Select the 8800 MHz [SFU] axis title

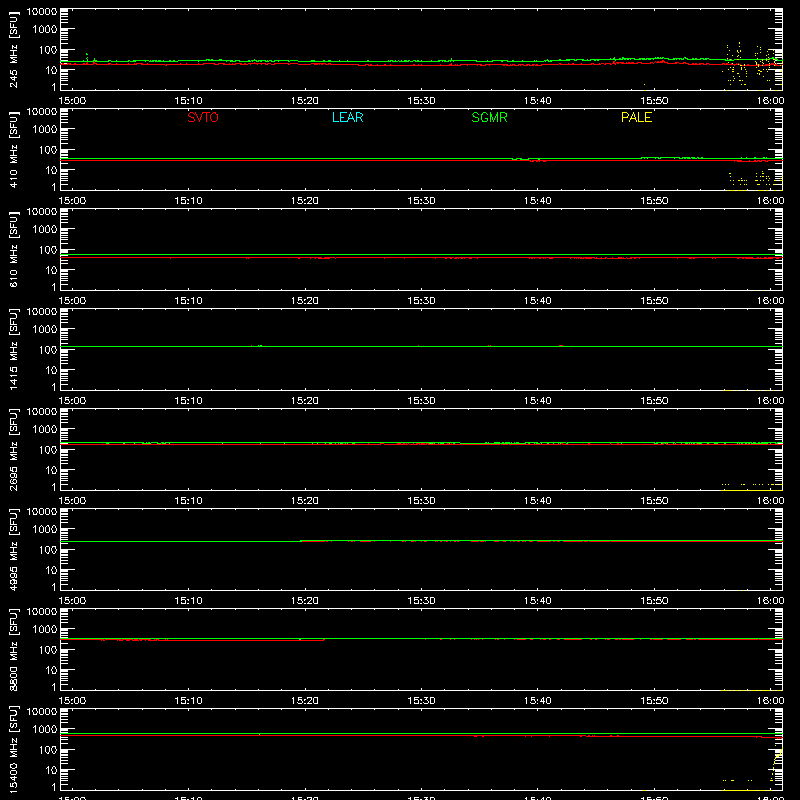[x=14, y=649]
